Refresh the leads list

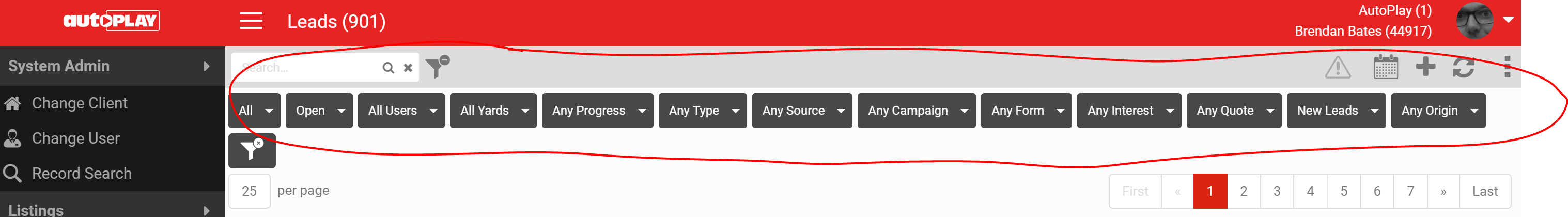coord(1463,67)
